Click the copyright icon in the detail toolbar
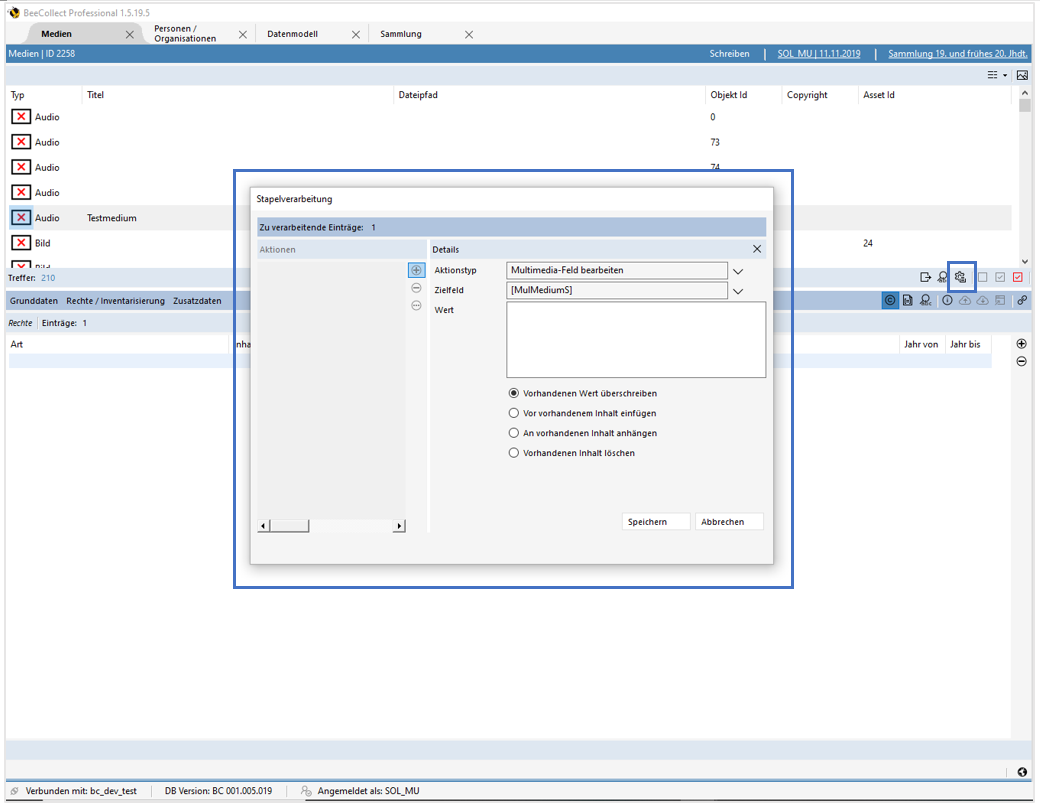Screen dimensions: 1040x807 click(x=890, y=300)
